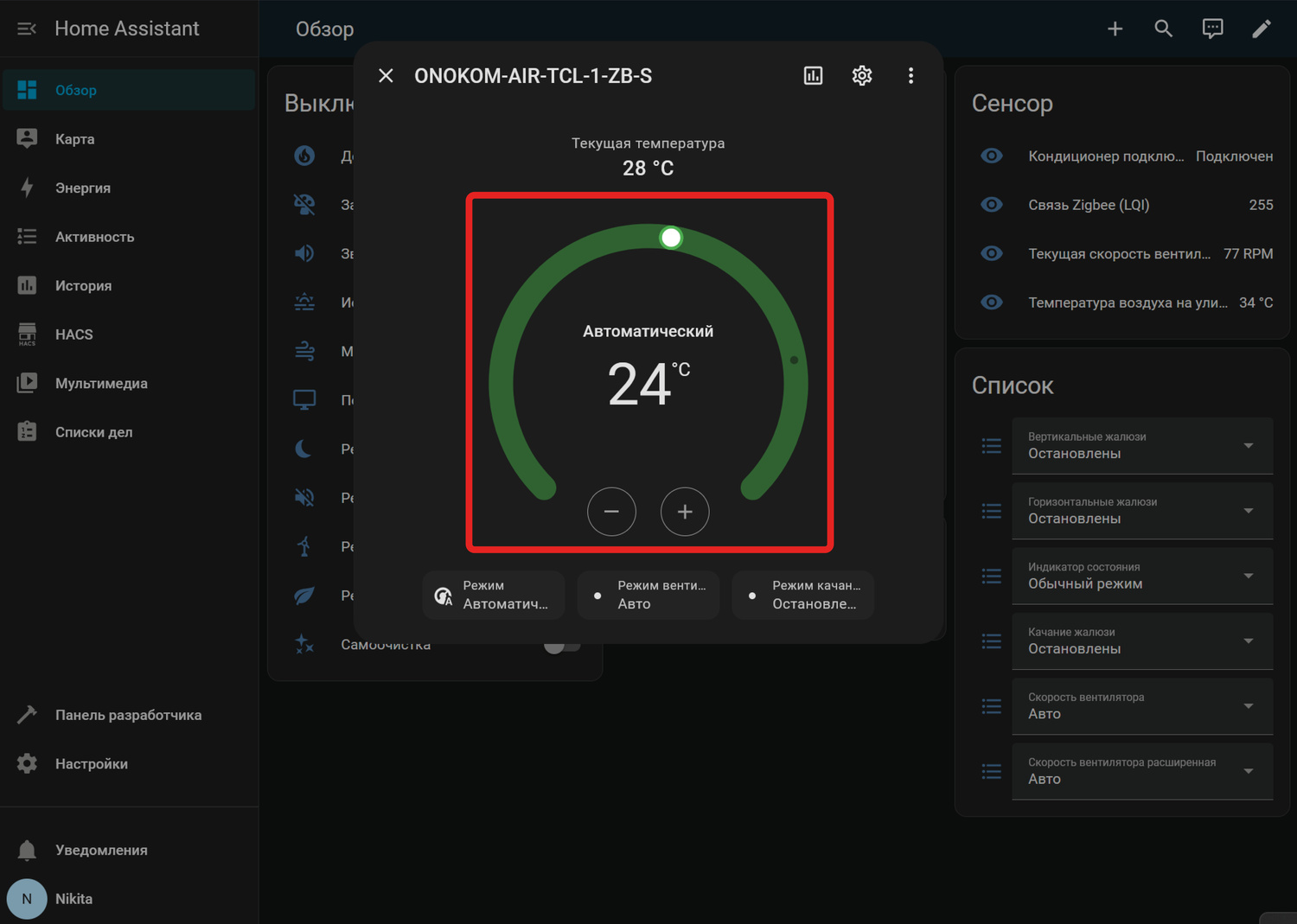Screen dimensions: 1297x924
Task: Click the list icon beside Вертикальные жалюзи
Action: 992,446
